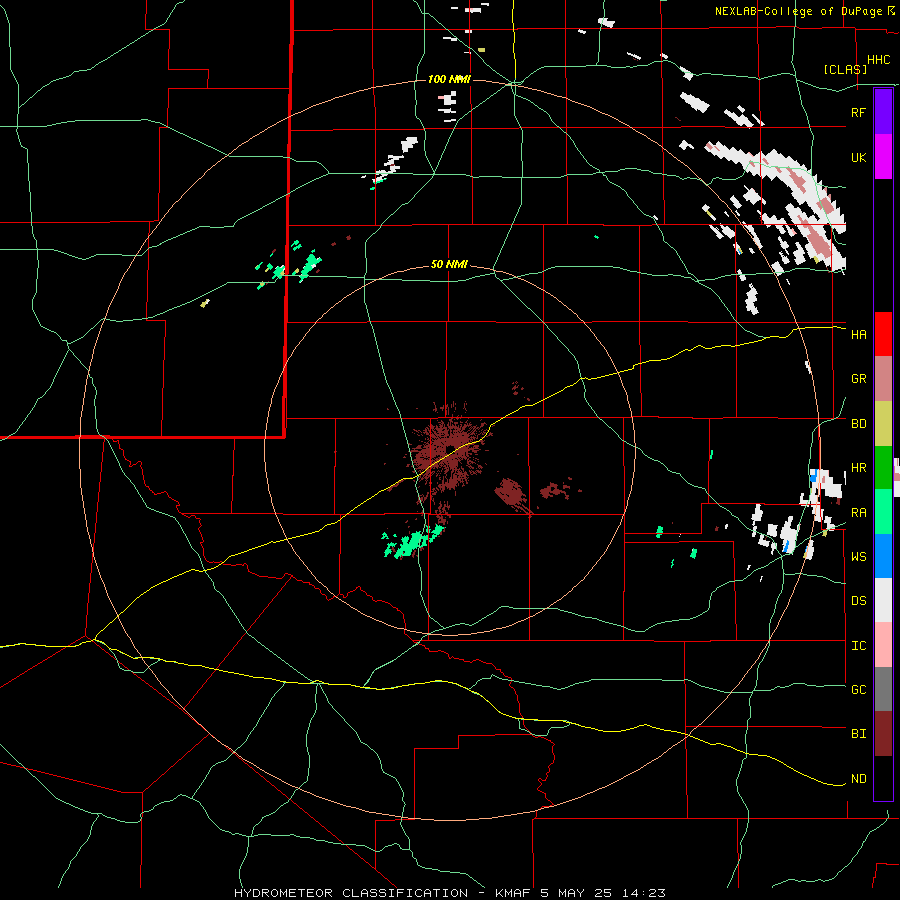The image size is (900, 900).
Task: Click the BI brown legend swatch
Action: click(883, 734)
